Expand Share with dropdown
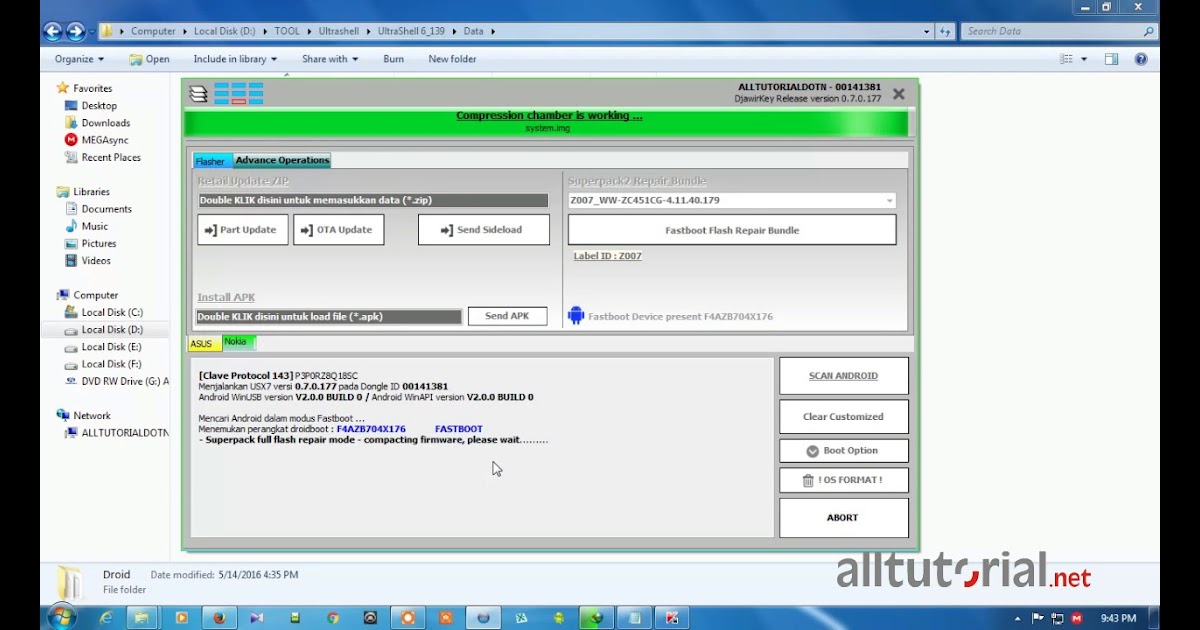 point(330,59)
